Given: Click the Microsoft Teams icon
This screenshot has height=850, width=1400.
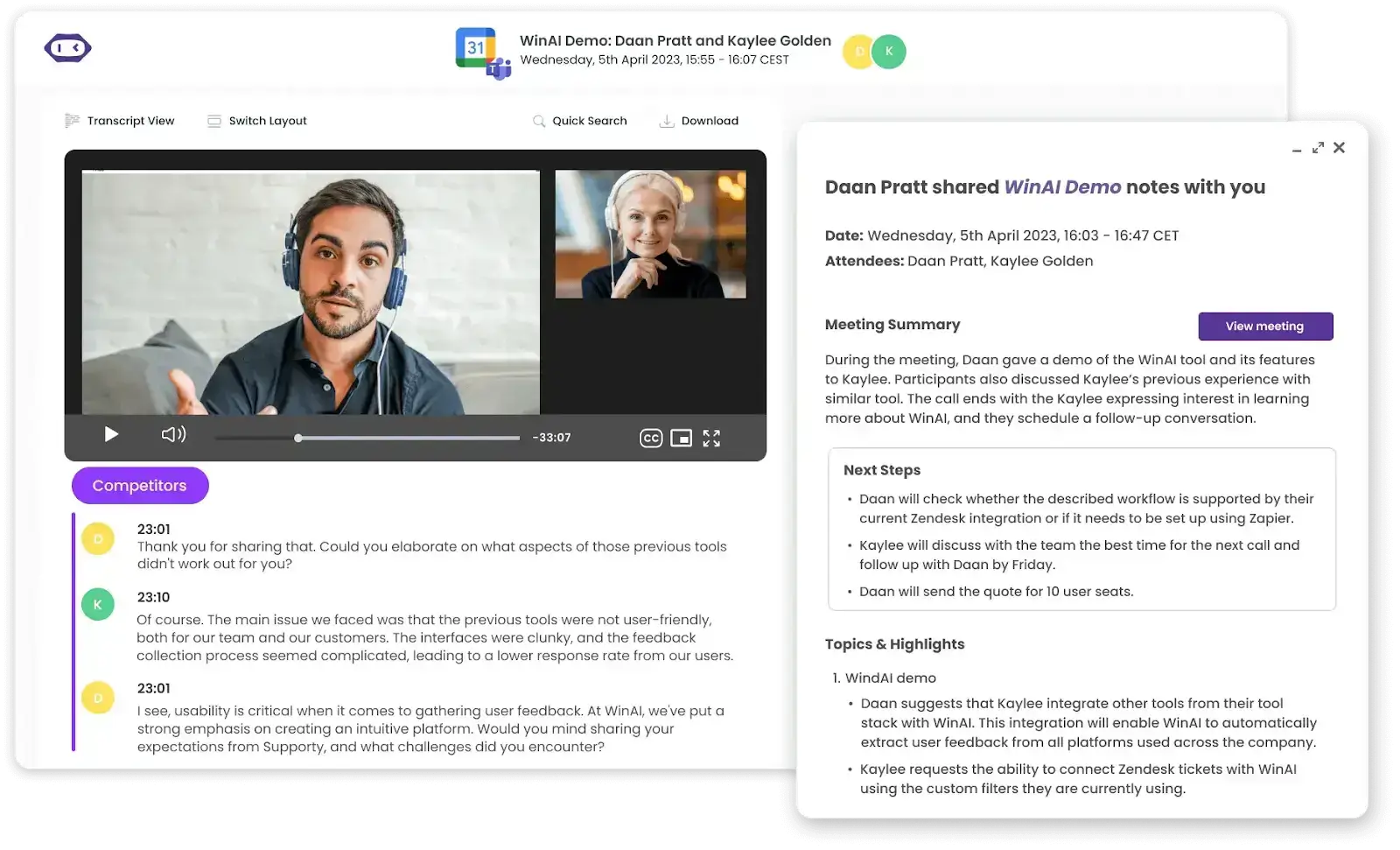Looking at the screenshot, I should coord(499,69).
